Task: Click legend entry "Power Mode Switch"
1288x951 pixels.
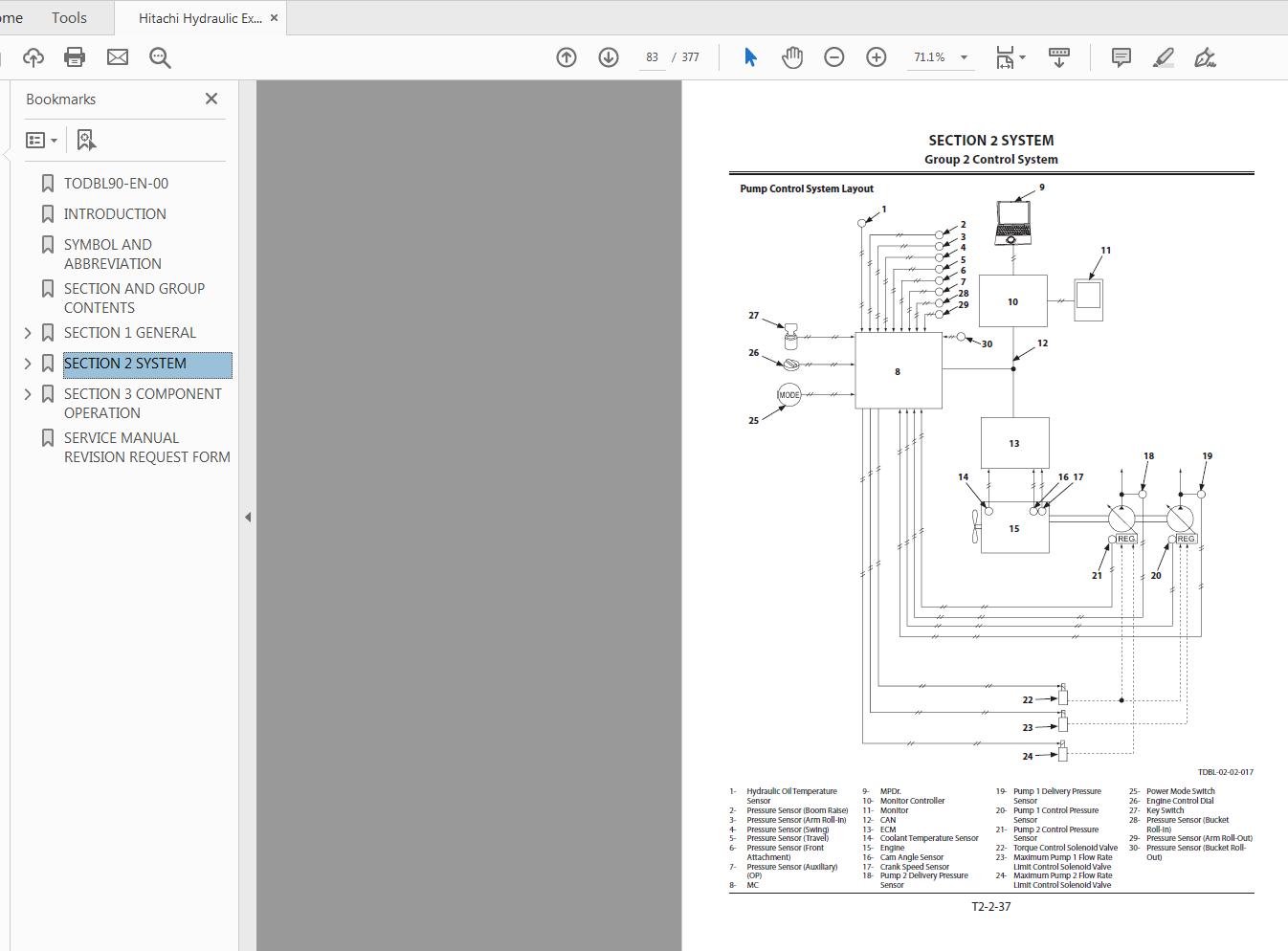Action: tap(1181, 791)
